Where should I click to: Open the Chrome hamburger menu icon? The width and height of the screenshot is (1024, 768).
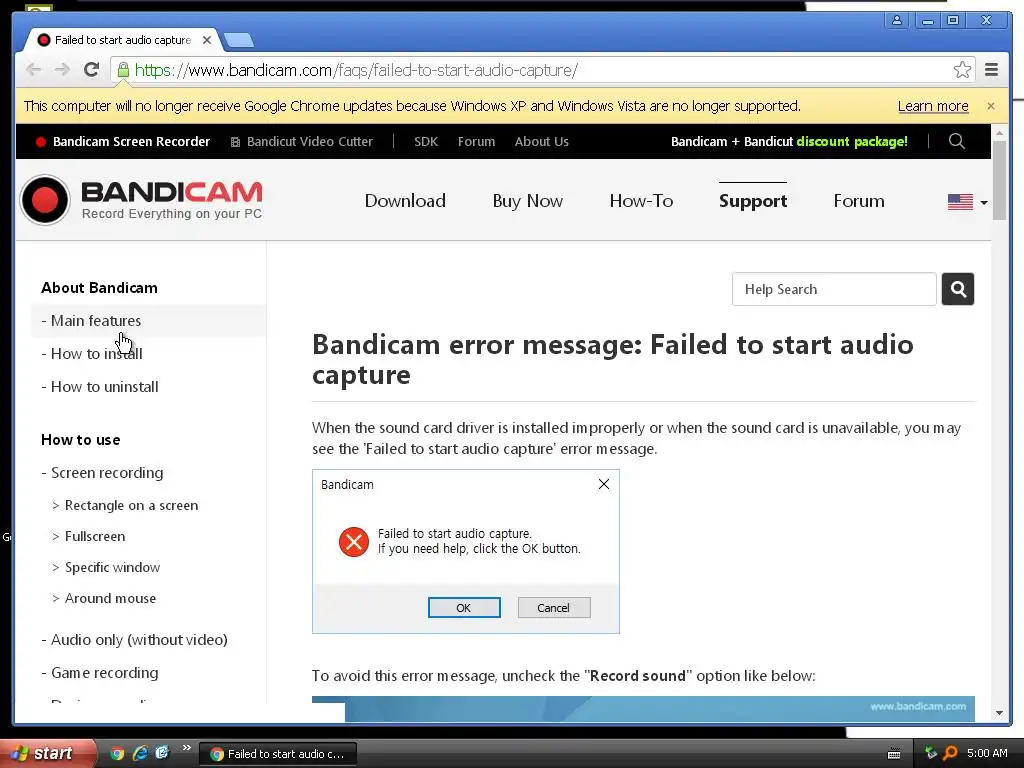pos(991,70)
